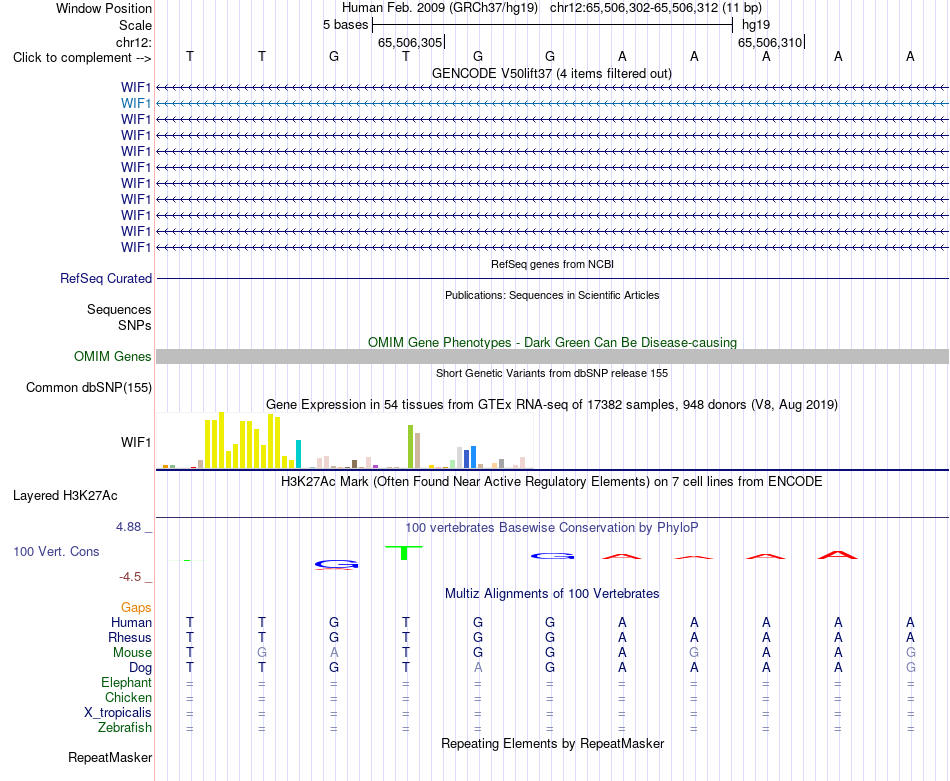Open the 'H3K27Ac Mark' ENCODE track title
950x781 pixels.
click(x=552, y=482)
